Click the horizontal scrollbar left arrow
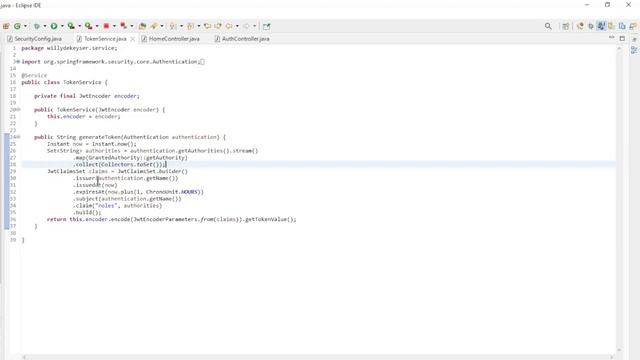640x360 pixels. click(x=24, y=357)
